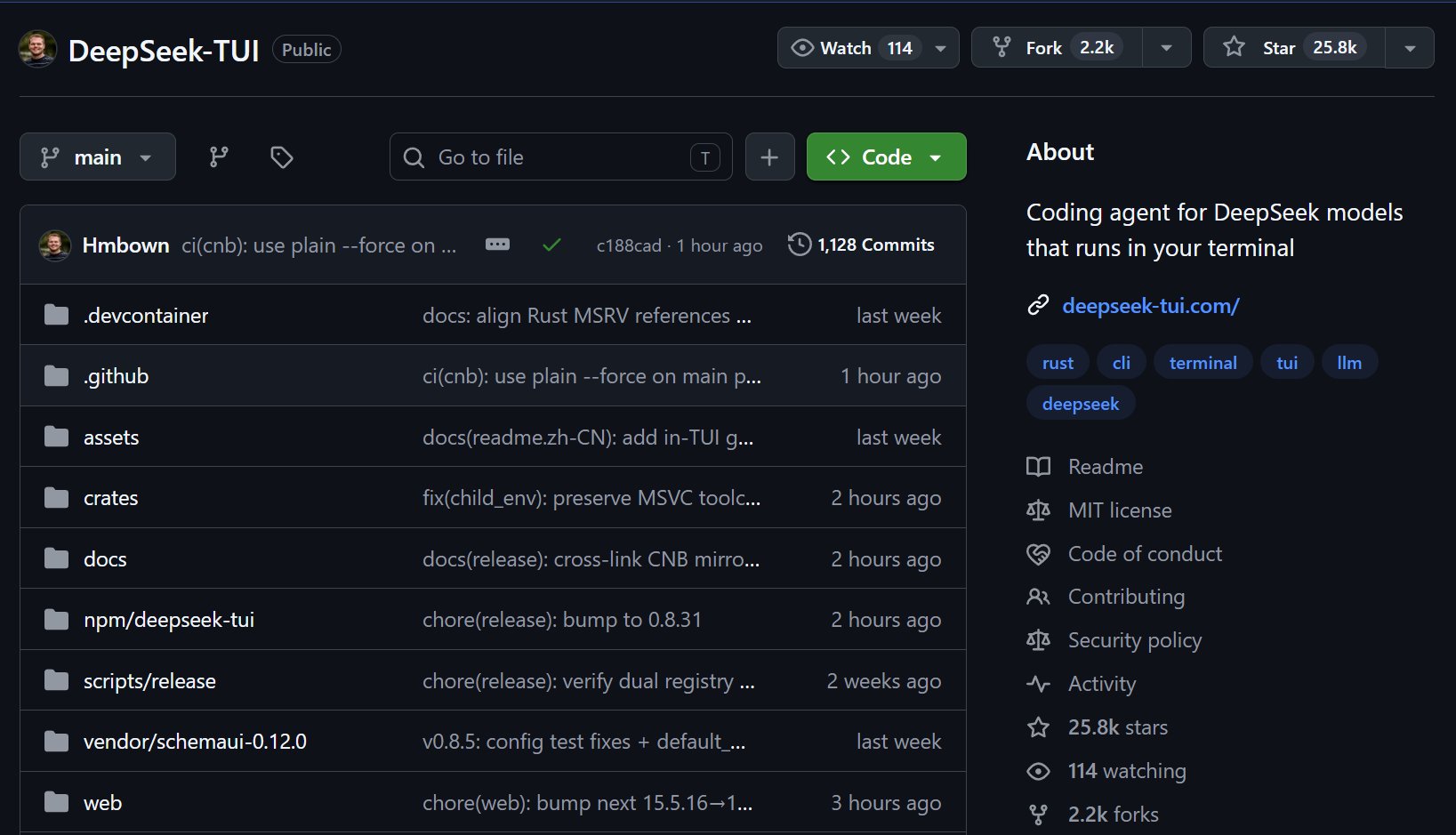This screenshot has width=1456, height=835.
Task: Click the vendor/schemaui-0.12.0 folder icon
Action: coord(56,742)
